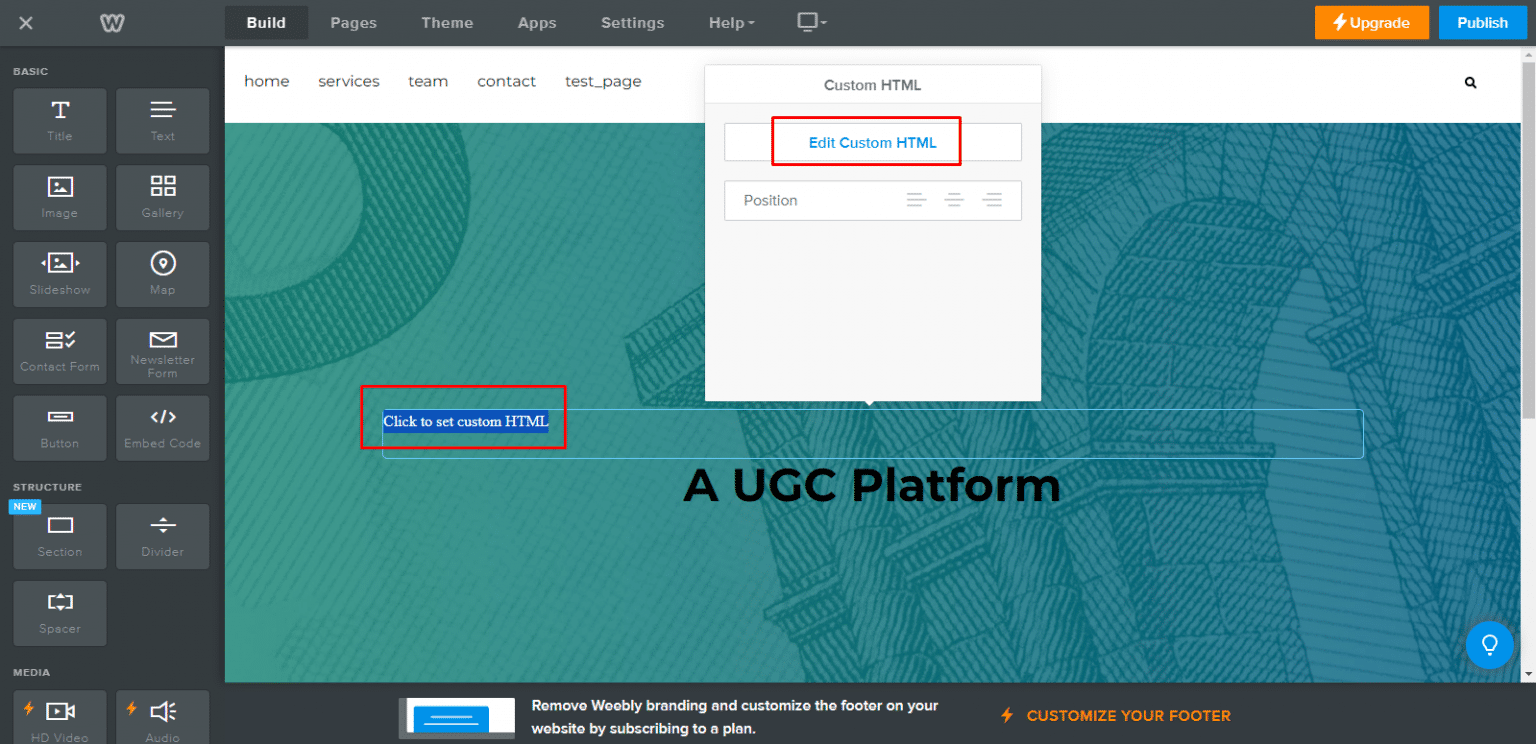Select the Title element in the sidebar
The image size is (1536, 744).
pos(59,120)
